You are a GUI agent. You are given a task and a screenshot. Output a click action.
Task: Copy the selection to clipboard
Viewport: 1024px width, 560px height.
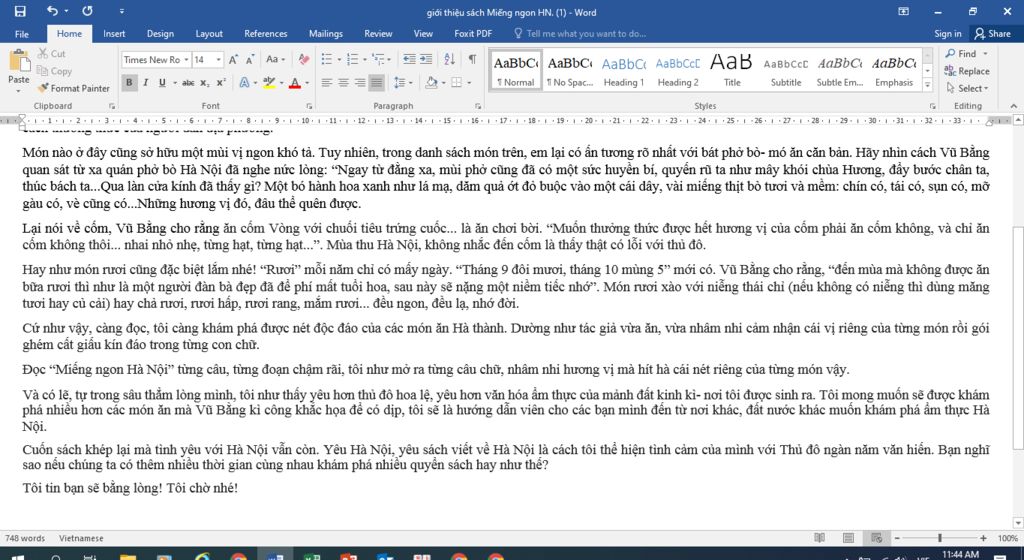point(54,71)
